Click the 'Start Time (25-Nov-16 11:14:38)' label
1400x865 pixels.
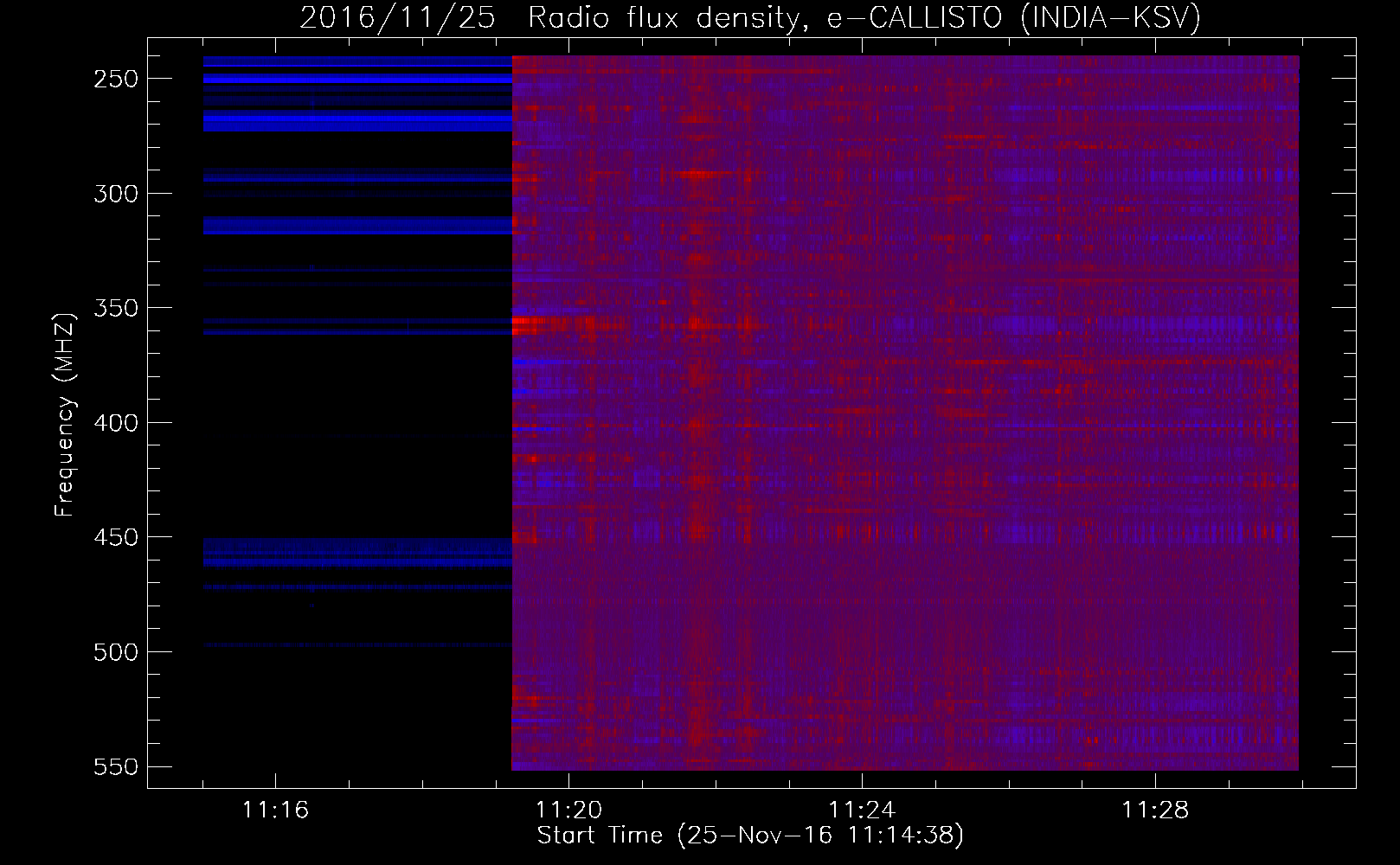tap(750, 836)
